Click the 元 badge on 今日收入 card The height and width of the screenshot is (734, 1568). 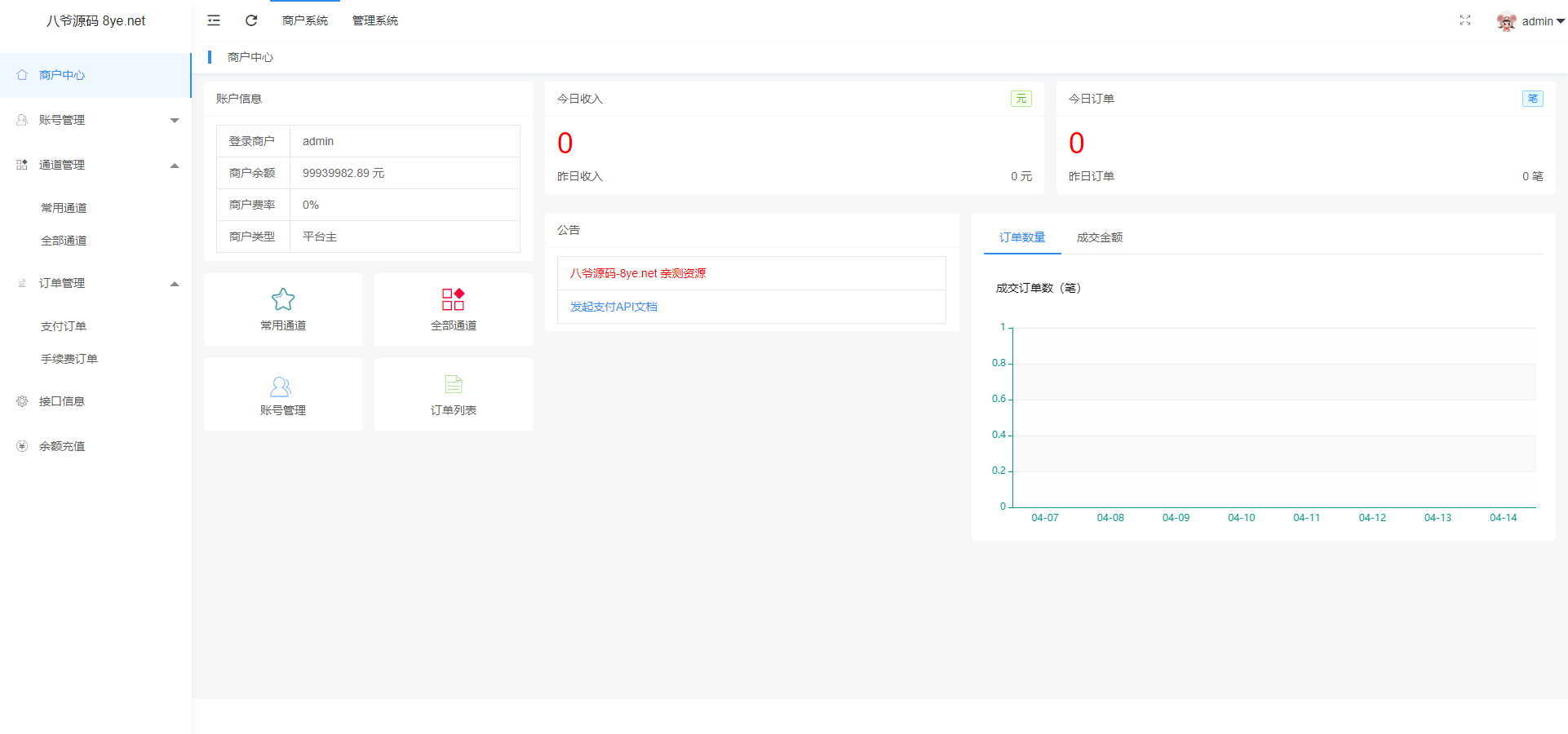click(x=1021, y=98)
